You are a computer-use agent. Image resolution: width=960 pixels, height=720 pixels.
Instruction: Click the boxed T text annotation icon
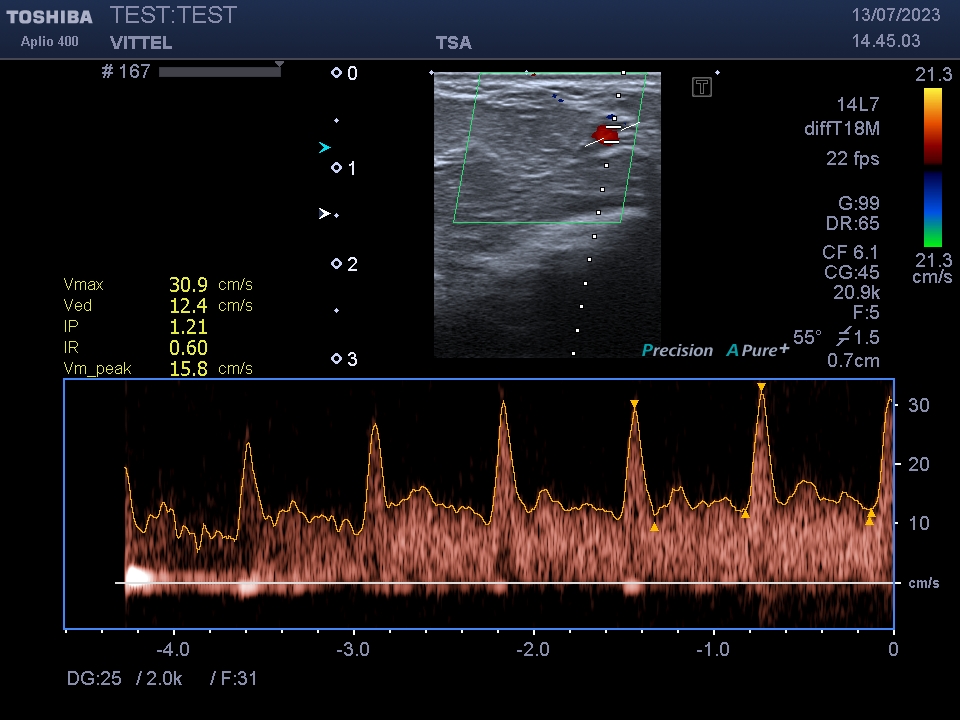click(702, 87)
